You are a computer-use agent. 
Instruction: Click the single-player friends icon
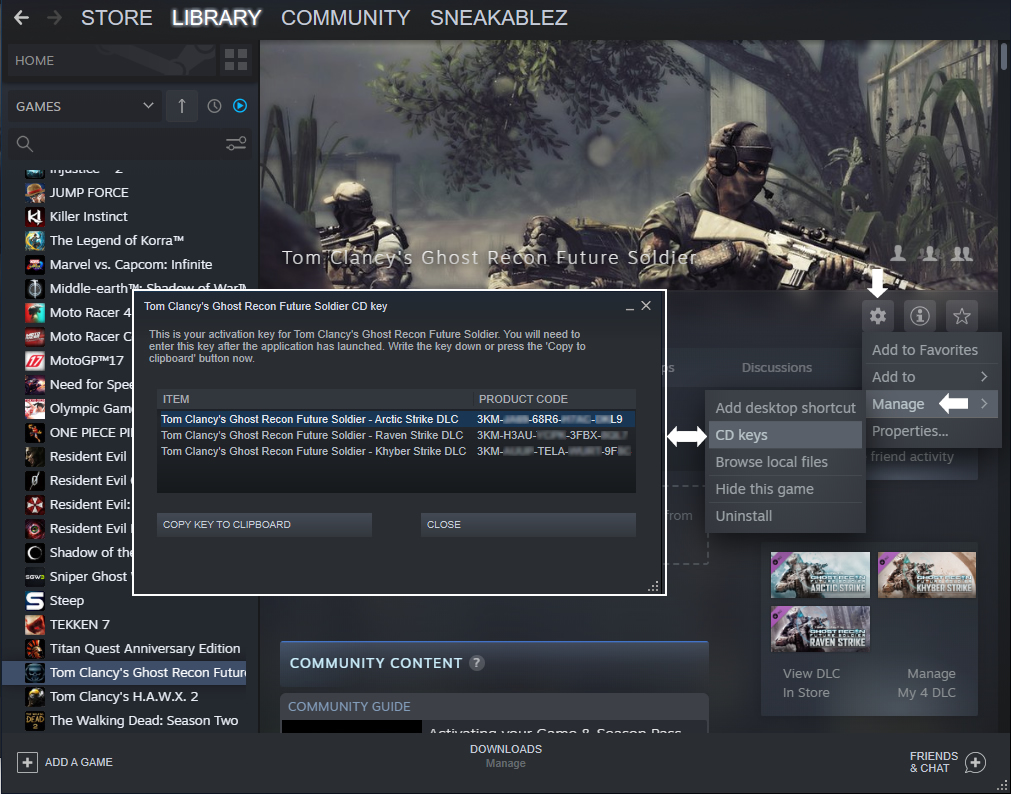(897, 253)
